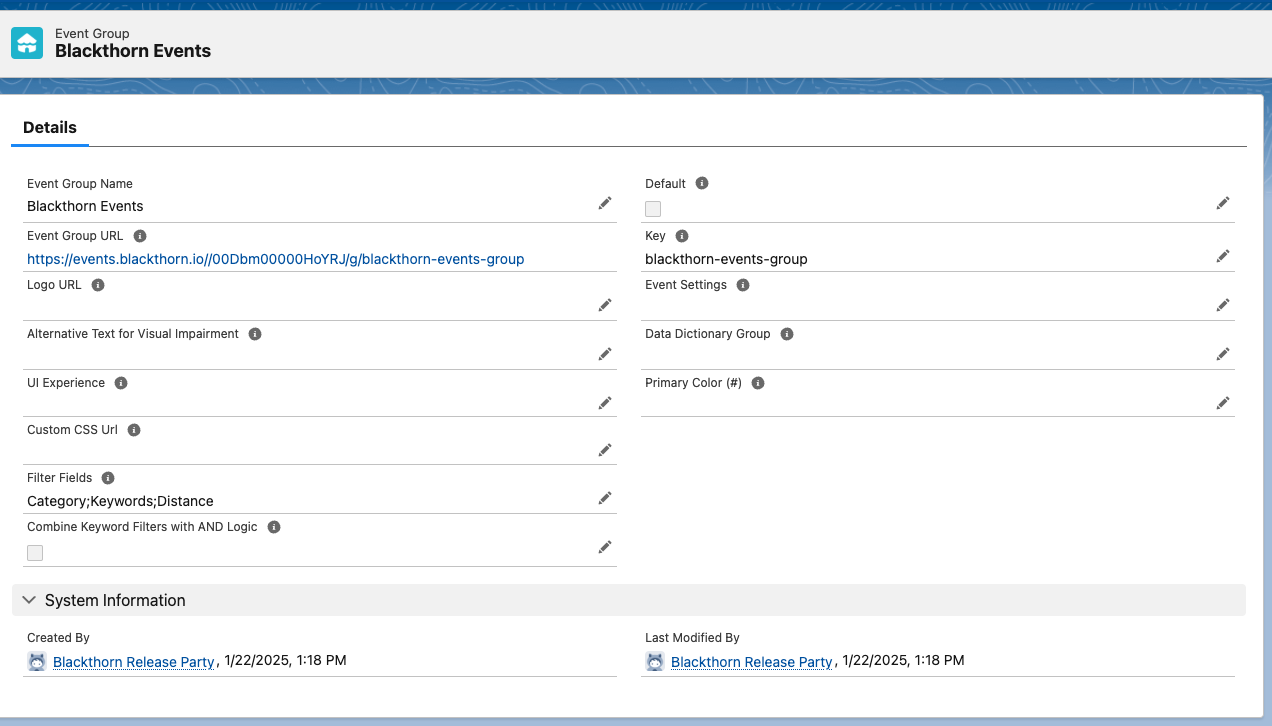
Task: Show help info for Custom CSS Url
Action: pyautogui.click(x=134, y=430)
